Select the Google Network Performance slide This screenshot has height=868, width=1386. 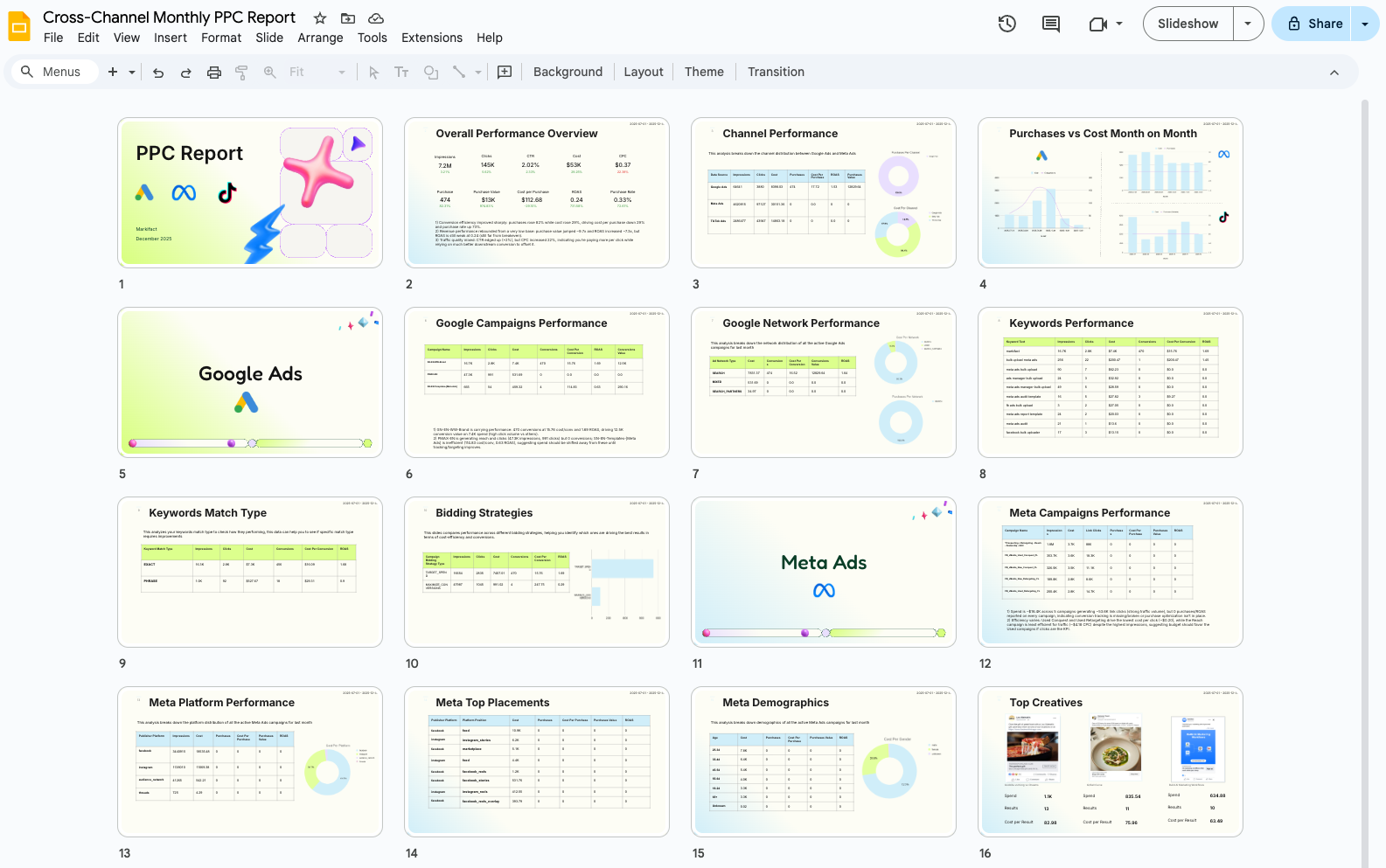pyautogui.click(x=824, y=382)
